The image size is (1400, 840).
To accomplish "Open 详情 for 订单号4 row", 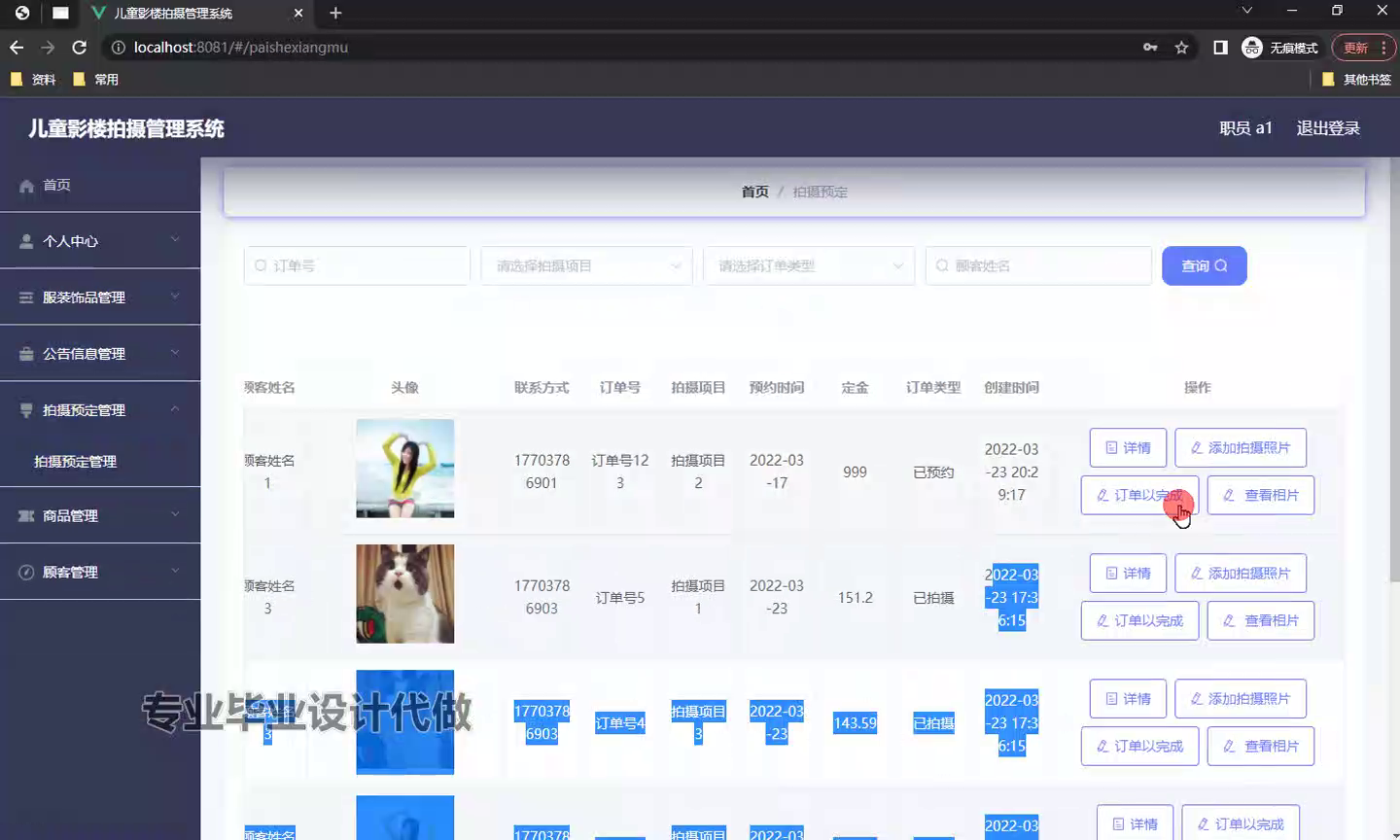I will (1128, 698).
